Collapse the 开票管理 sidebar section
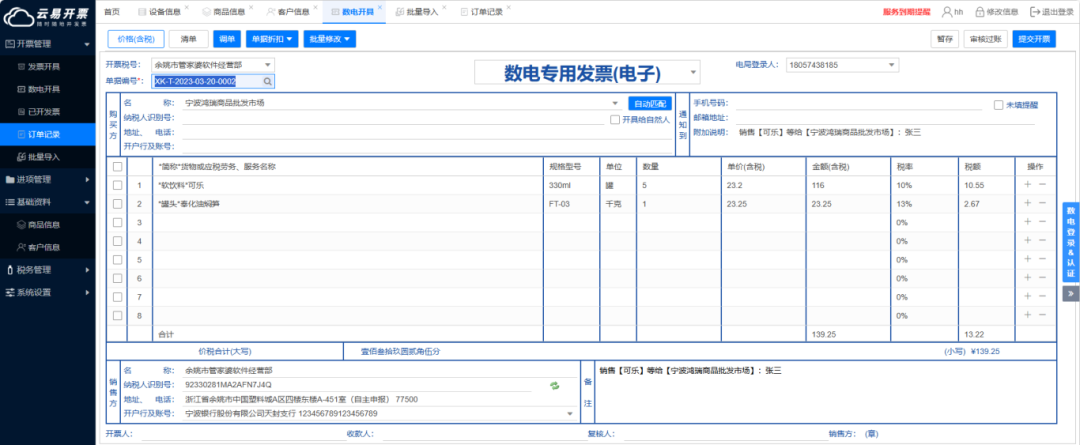 click(x=48, y=44)
